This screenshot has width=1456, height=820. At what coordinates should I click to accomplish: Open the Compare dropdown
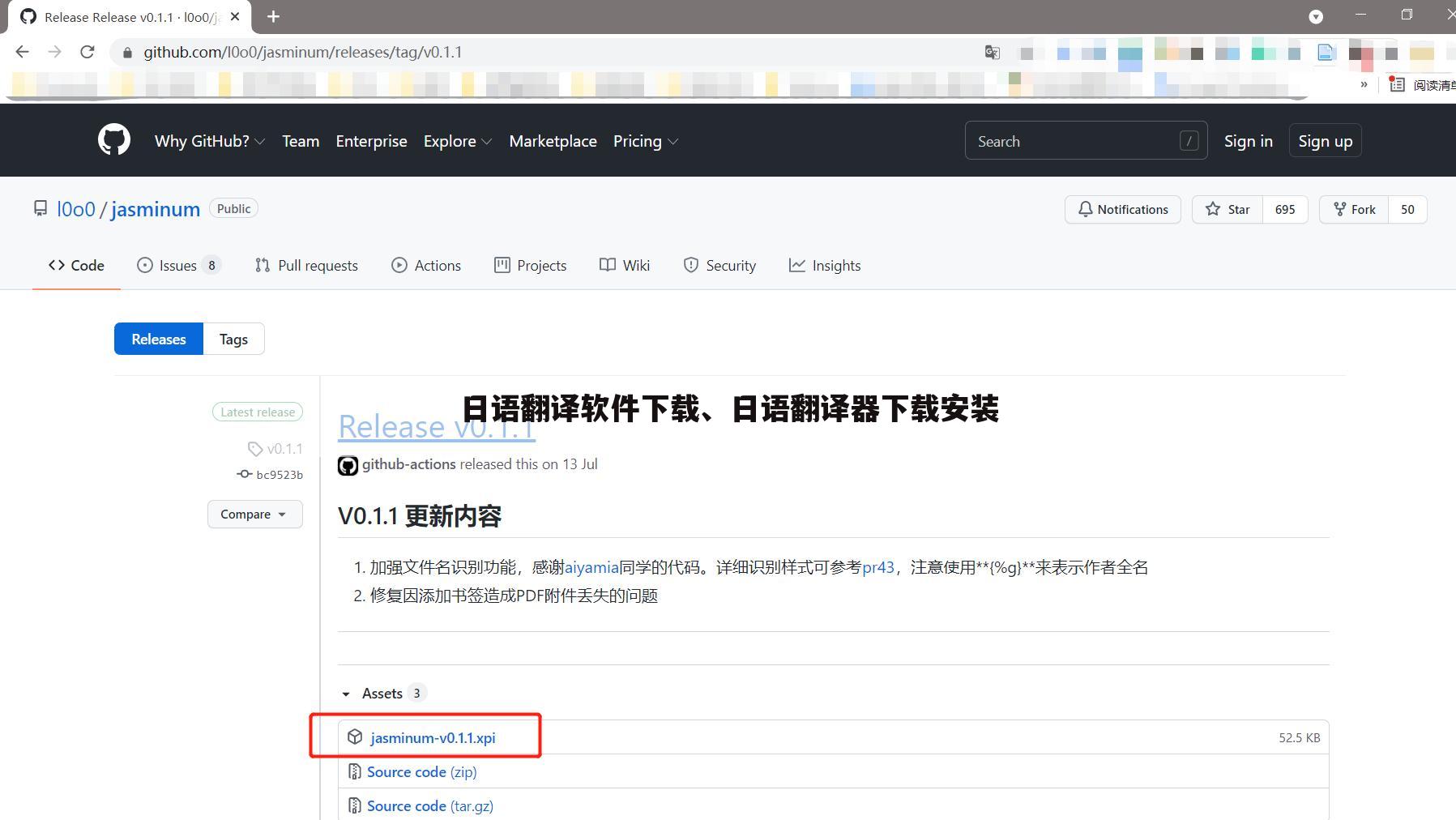pos(254,514)
